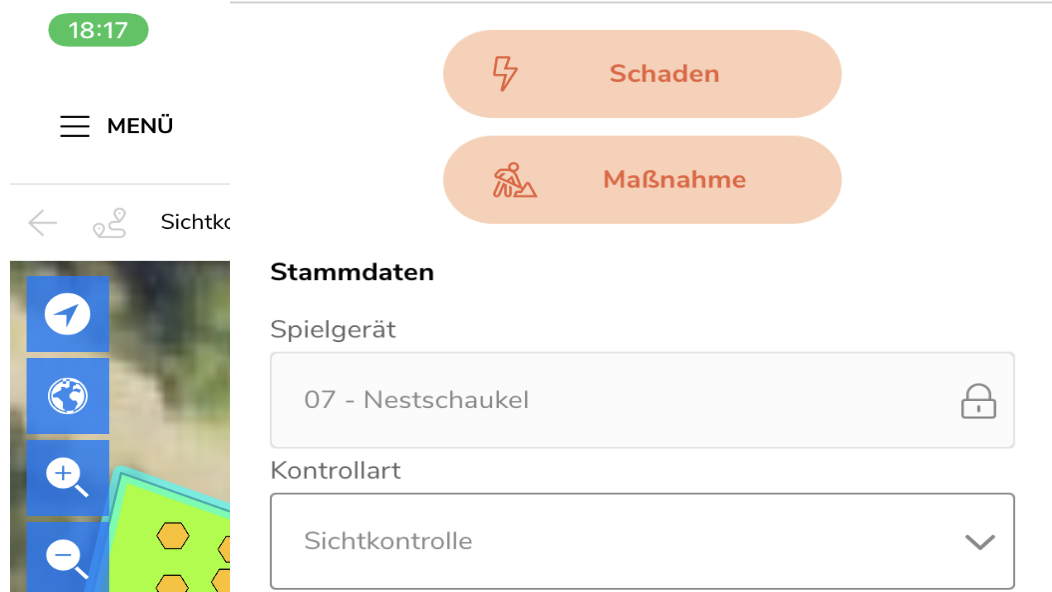Screen dimensions: 1052x592
Task: Zoom out on the map
Action: point(67,557)
